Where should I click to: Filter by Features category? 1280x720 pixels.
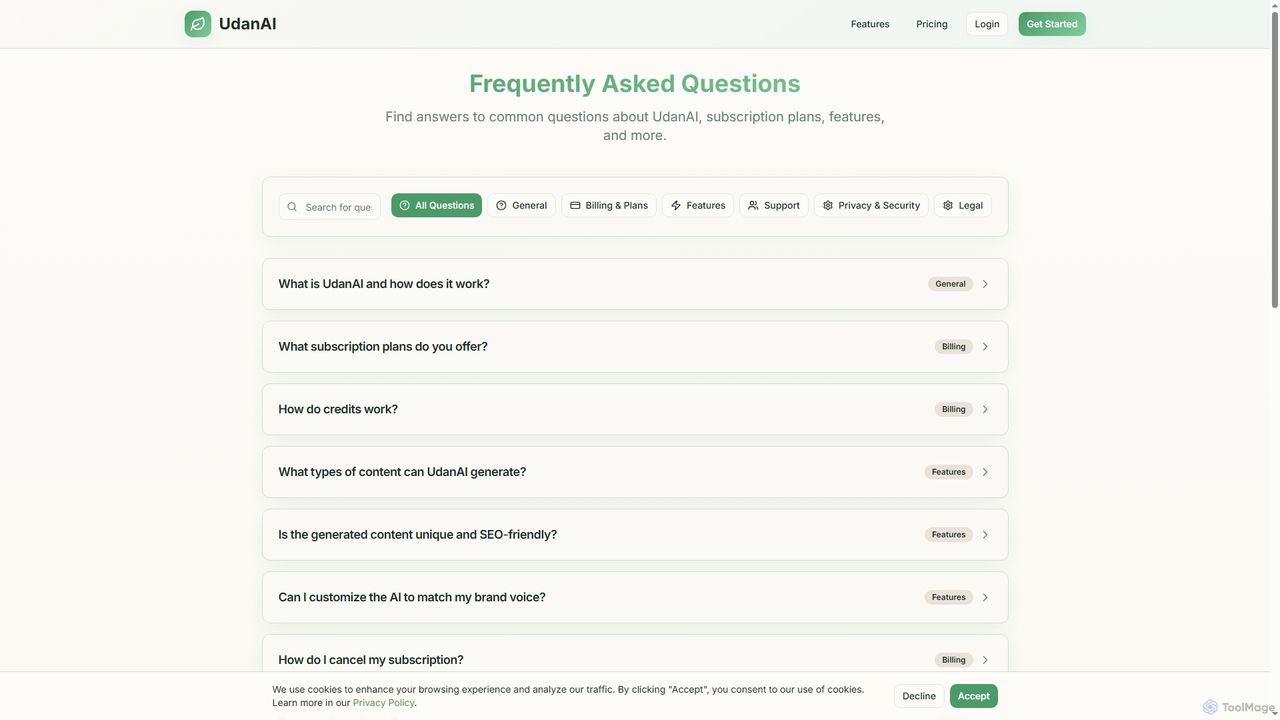698,205
